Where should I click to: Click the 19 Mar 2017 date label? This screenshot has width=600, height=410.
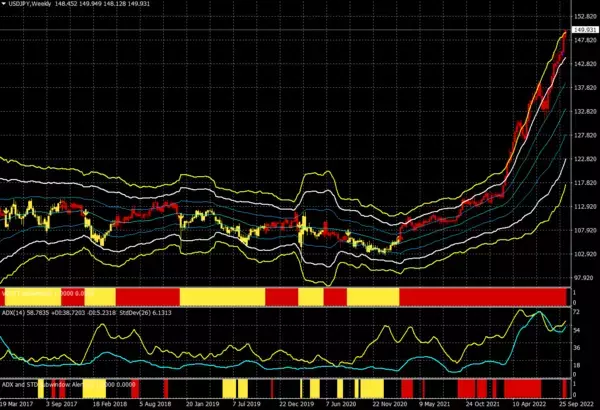tap(20, 405)
